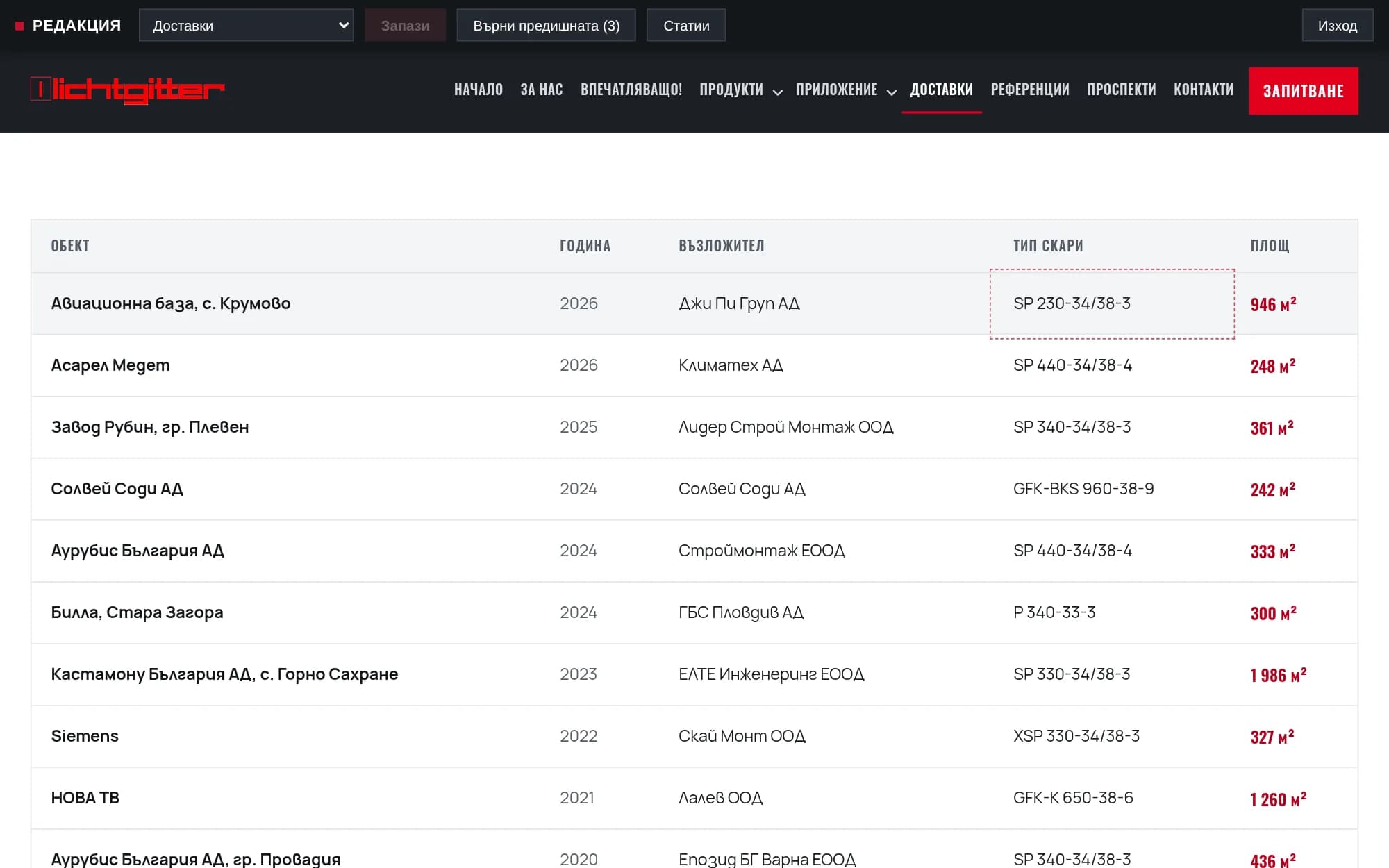Click the Асарел Медет row name
The height and width of the screenshot is (868, 1389).
click(110, 365)
